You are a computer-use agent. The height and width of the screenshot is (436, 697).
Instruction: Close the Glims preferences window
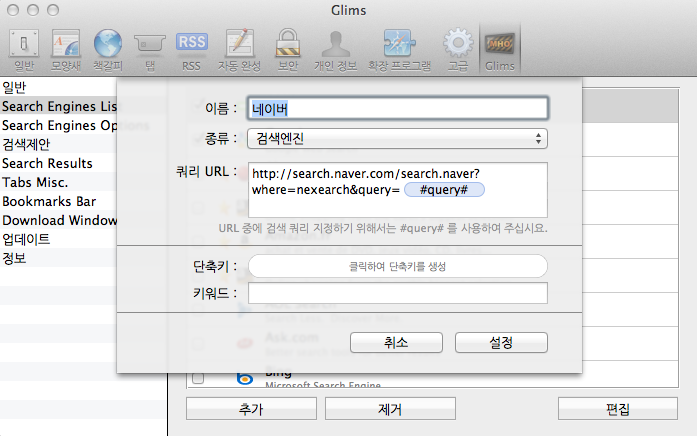[x=13, y=10]
